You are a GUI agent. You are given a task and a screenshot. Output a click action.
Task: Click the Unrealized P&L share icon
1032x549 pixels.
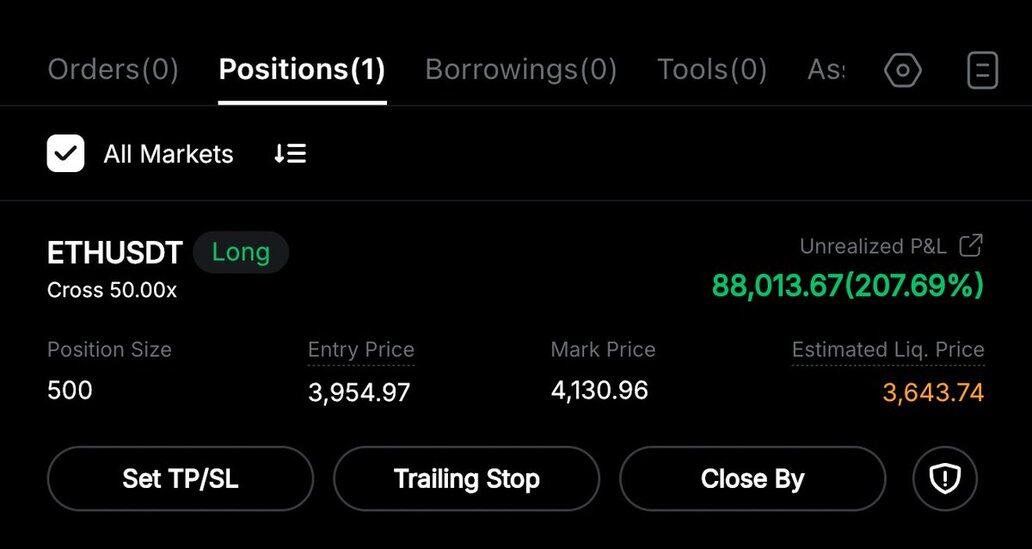click(971, 246)
